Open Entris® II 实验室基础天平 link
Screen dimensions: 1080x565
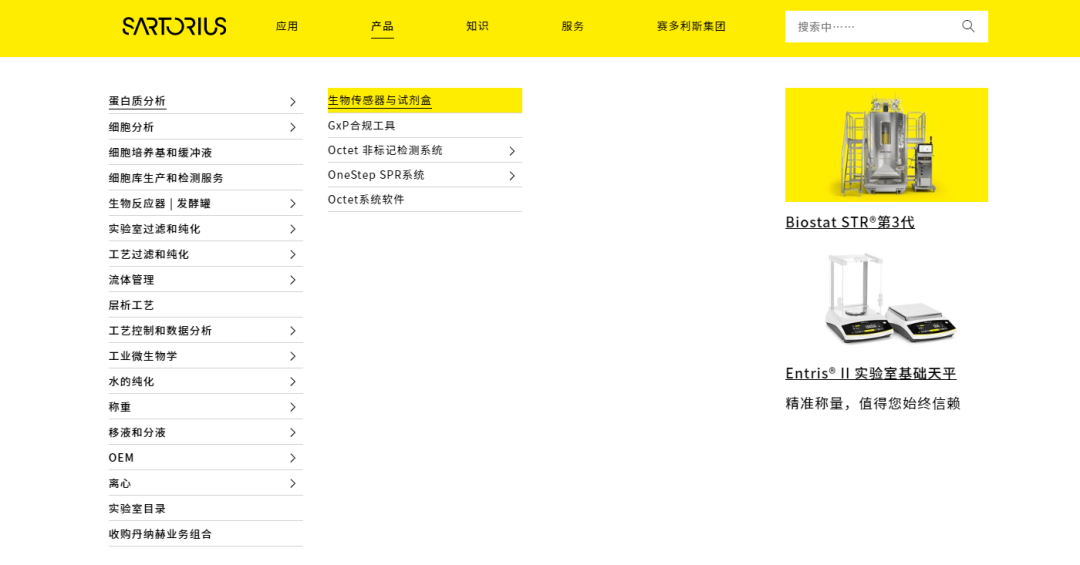click(871, 373)
